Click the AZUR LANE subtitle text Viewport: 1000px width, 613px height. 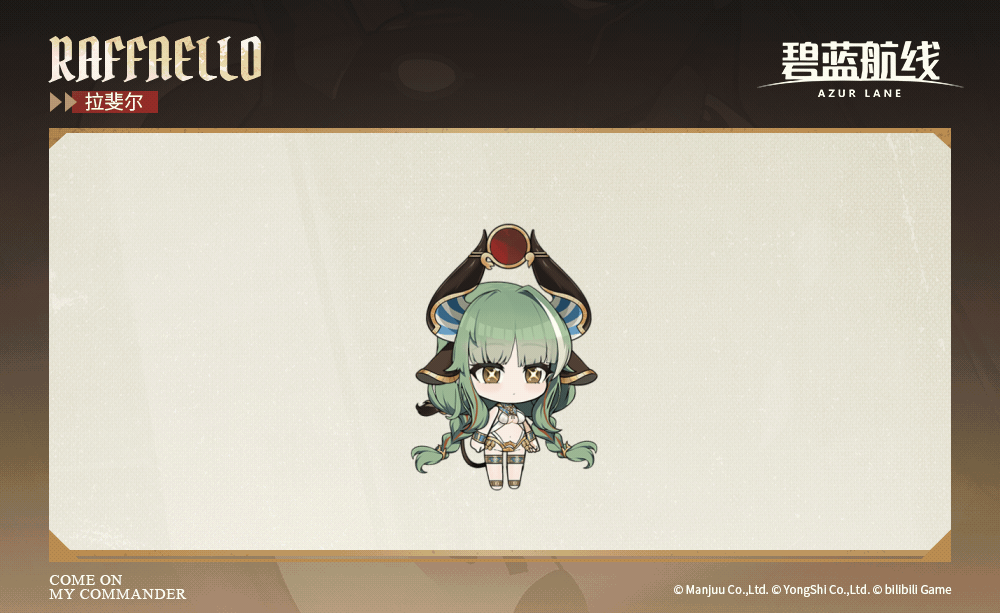pyautogui.click(x=860, y=94)
